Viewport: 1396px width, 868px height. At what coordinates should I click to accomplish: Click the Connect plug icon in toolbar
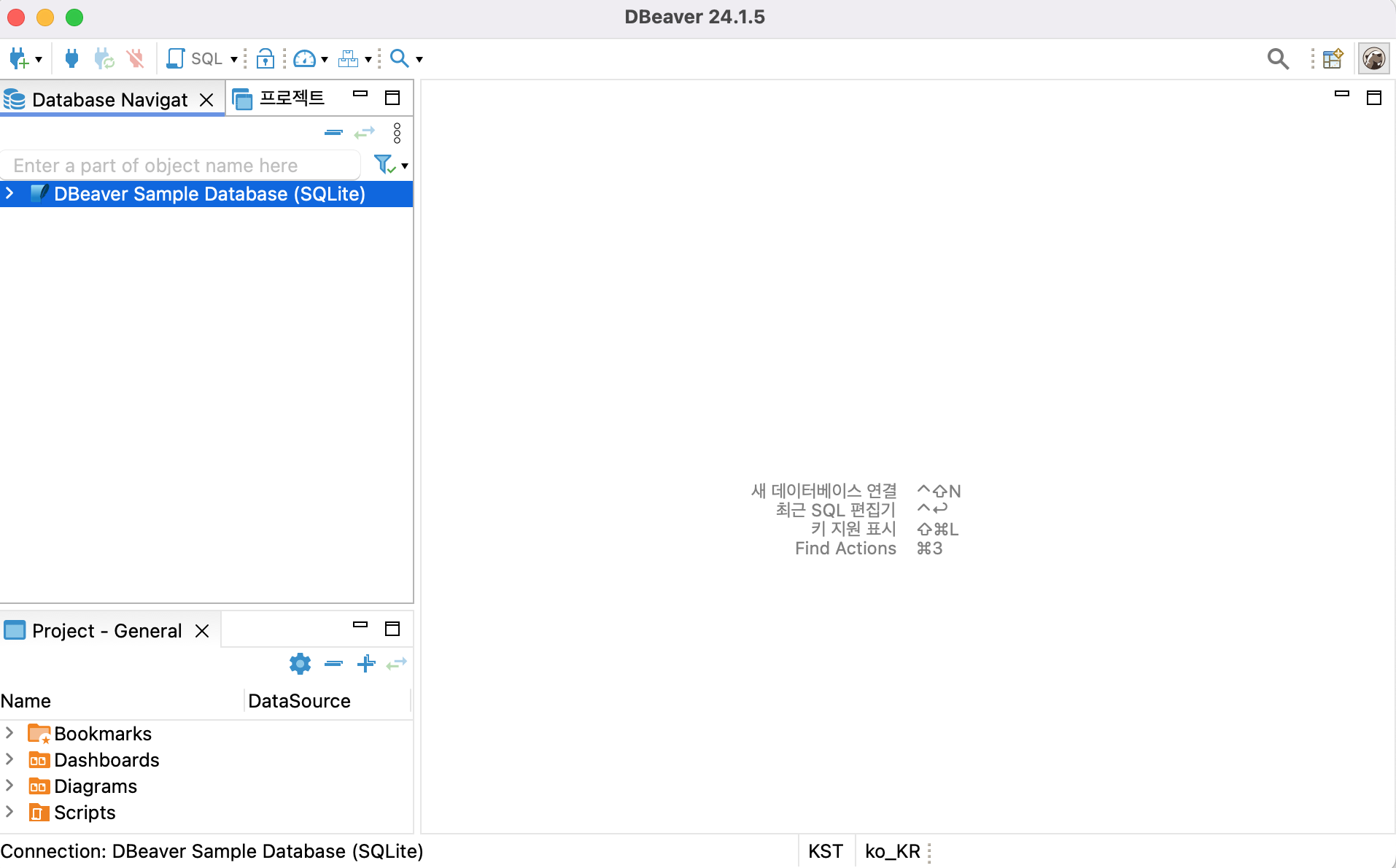point(71,58)
